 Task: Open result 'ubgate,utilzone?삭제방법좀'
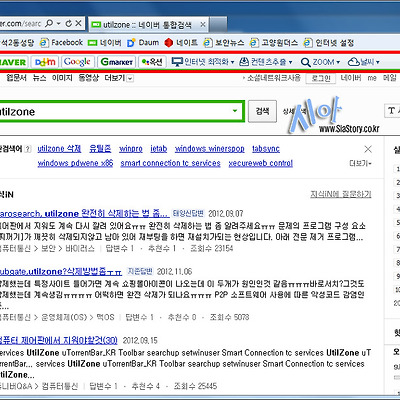pyautogui.click(x=61, y=272)
